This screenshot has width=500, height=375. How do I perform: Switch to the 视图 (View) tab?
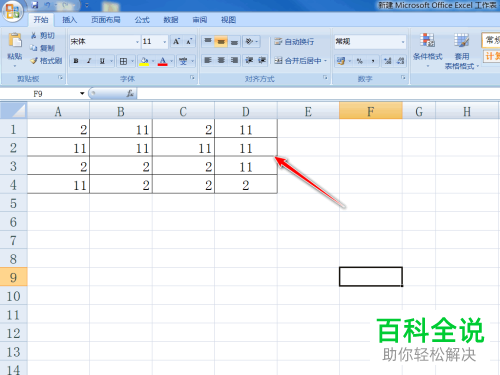pyautogui.click(x=228, y=20)
